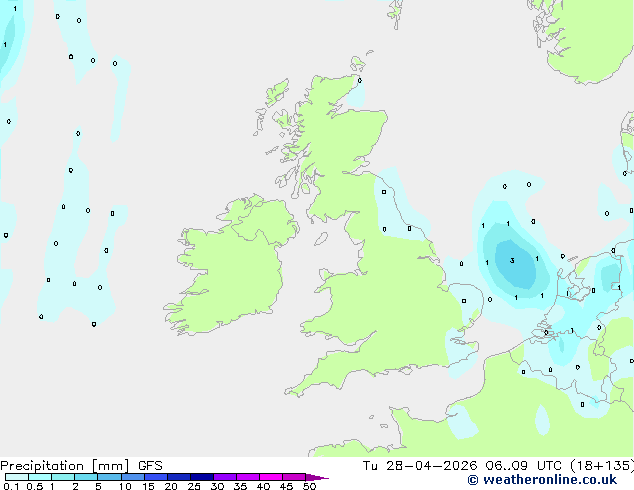Click legend swatch between 30 and 35

pyautogui.click(x=225, y=477)
